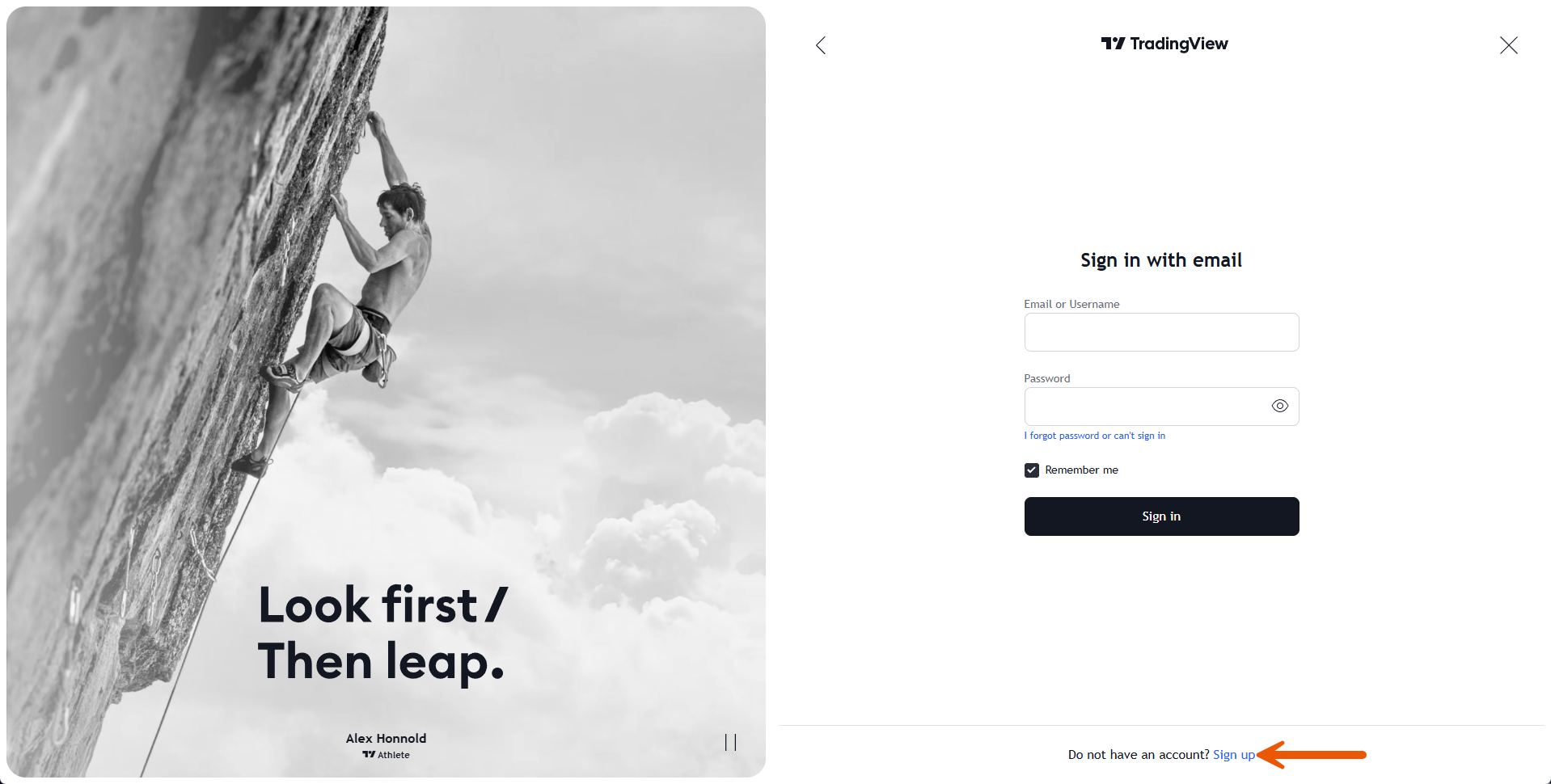The width and height of the screenshot is (1551, 784).
Task: Go back using the left chevron arrow
Action: 821,45
